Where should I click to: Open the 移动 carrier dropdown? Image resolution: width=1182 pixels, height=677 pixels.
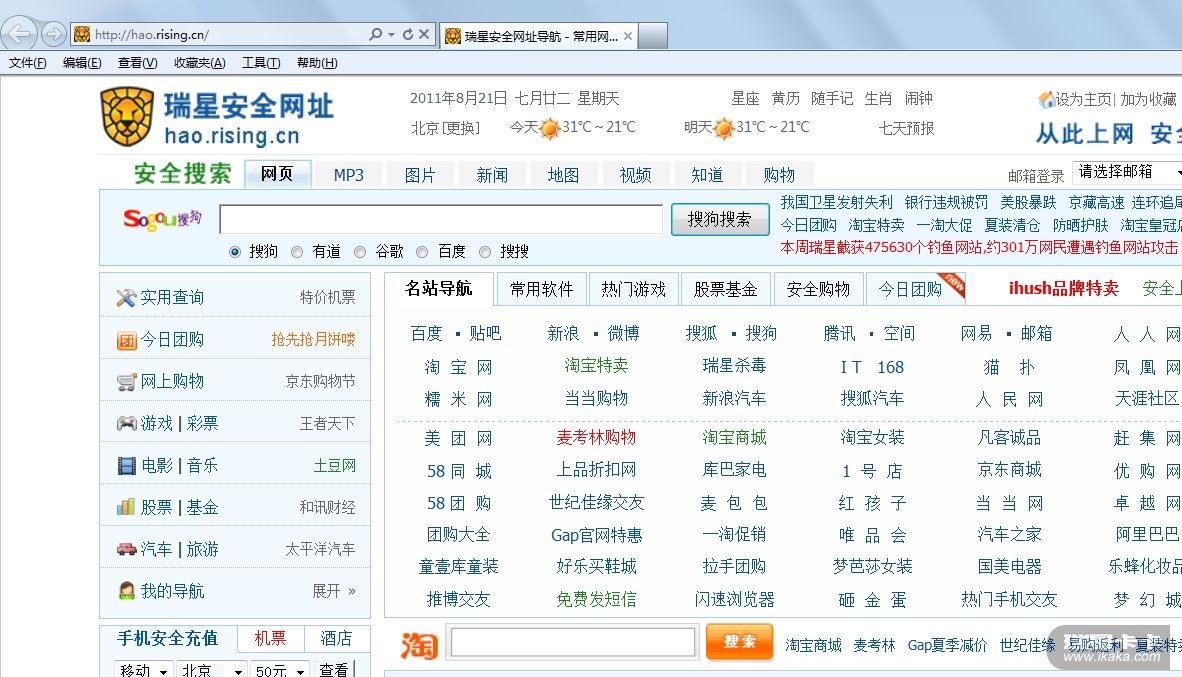click(x=144, y=669)
